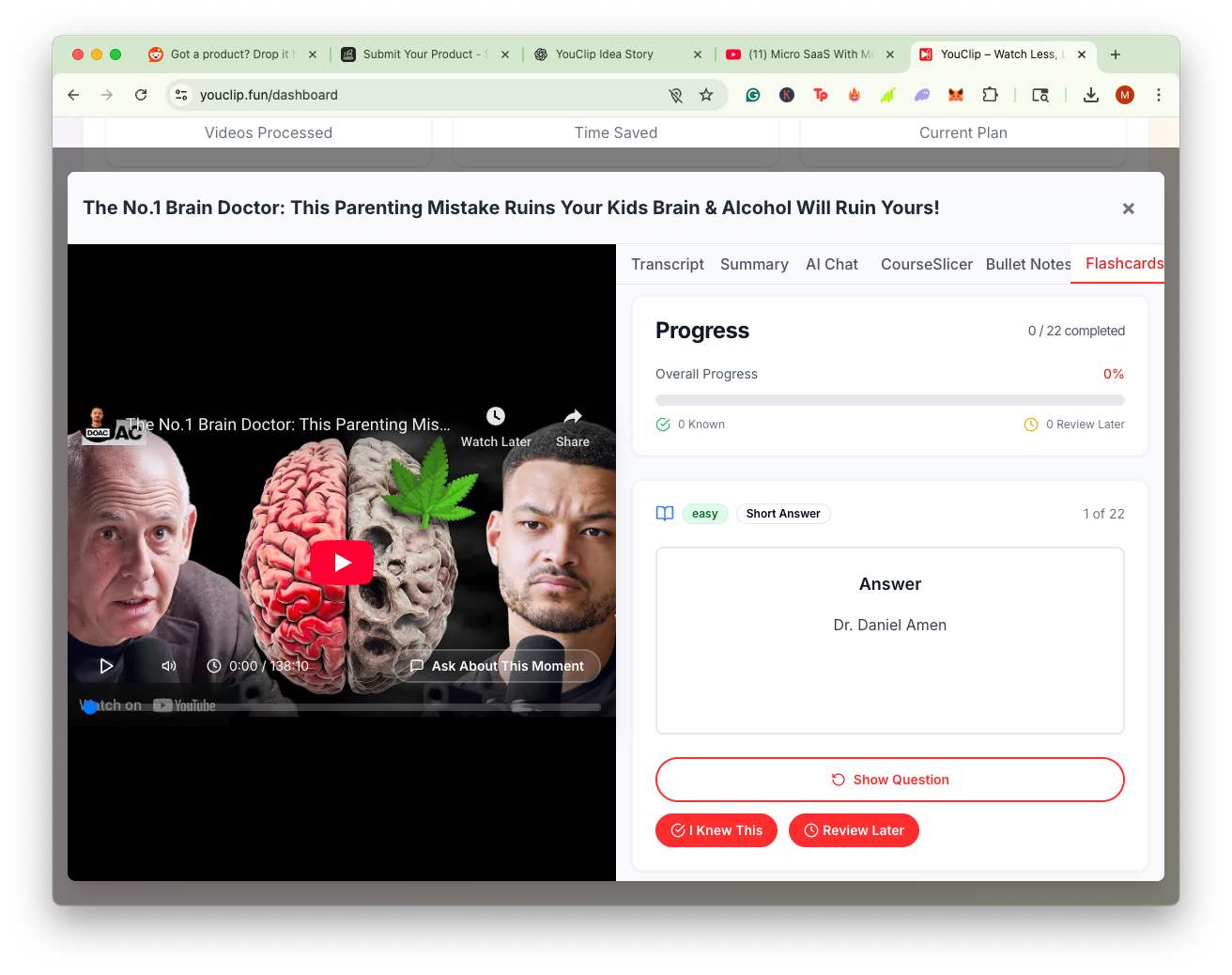Mute the video with the speaker icon
Viewport: 1232px width, 975px height.
(169, 666)
